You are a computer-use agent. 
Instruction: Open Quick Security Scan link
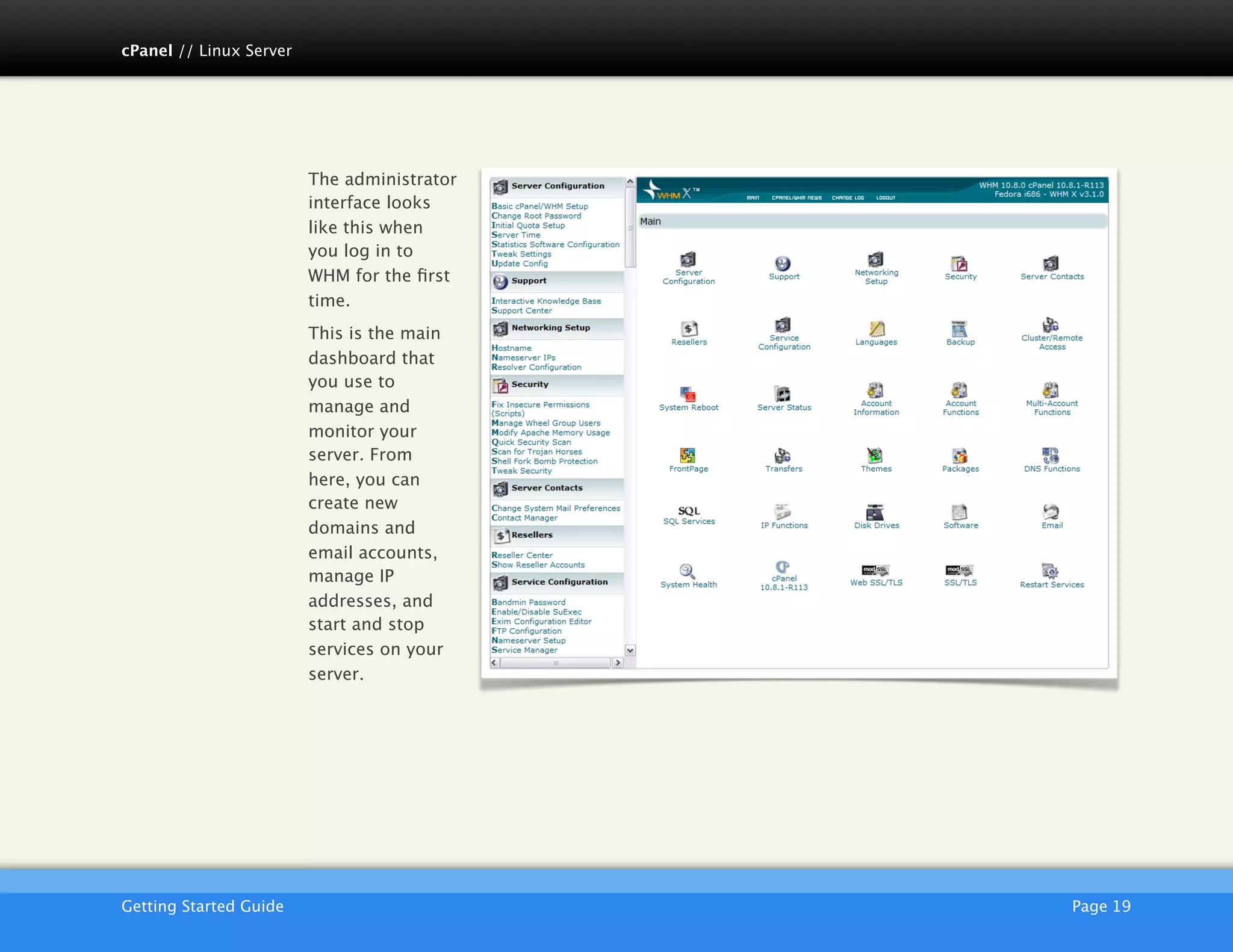(531, 442)
